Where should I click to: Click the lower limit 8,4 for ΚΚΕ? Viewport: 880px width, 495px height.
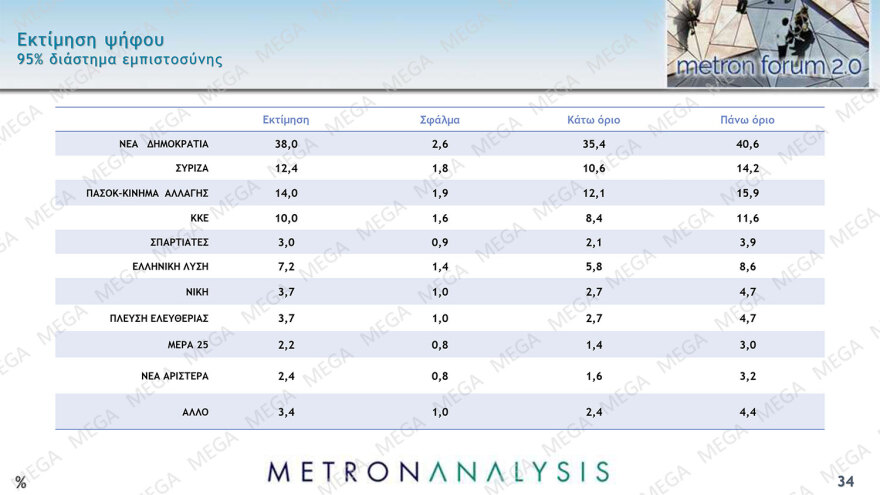[594, 218]
